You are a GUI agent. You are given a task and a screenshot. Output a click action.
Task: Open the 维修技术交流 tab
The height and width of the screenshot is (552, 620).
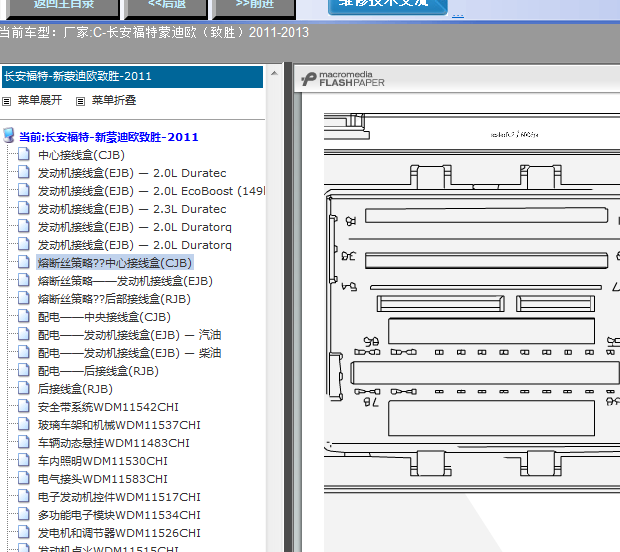click(x=387, y=6)
